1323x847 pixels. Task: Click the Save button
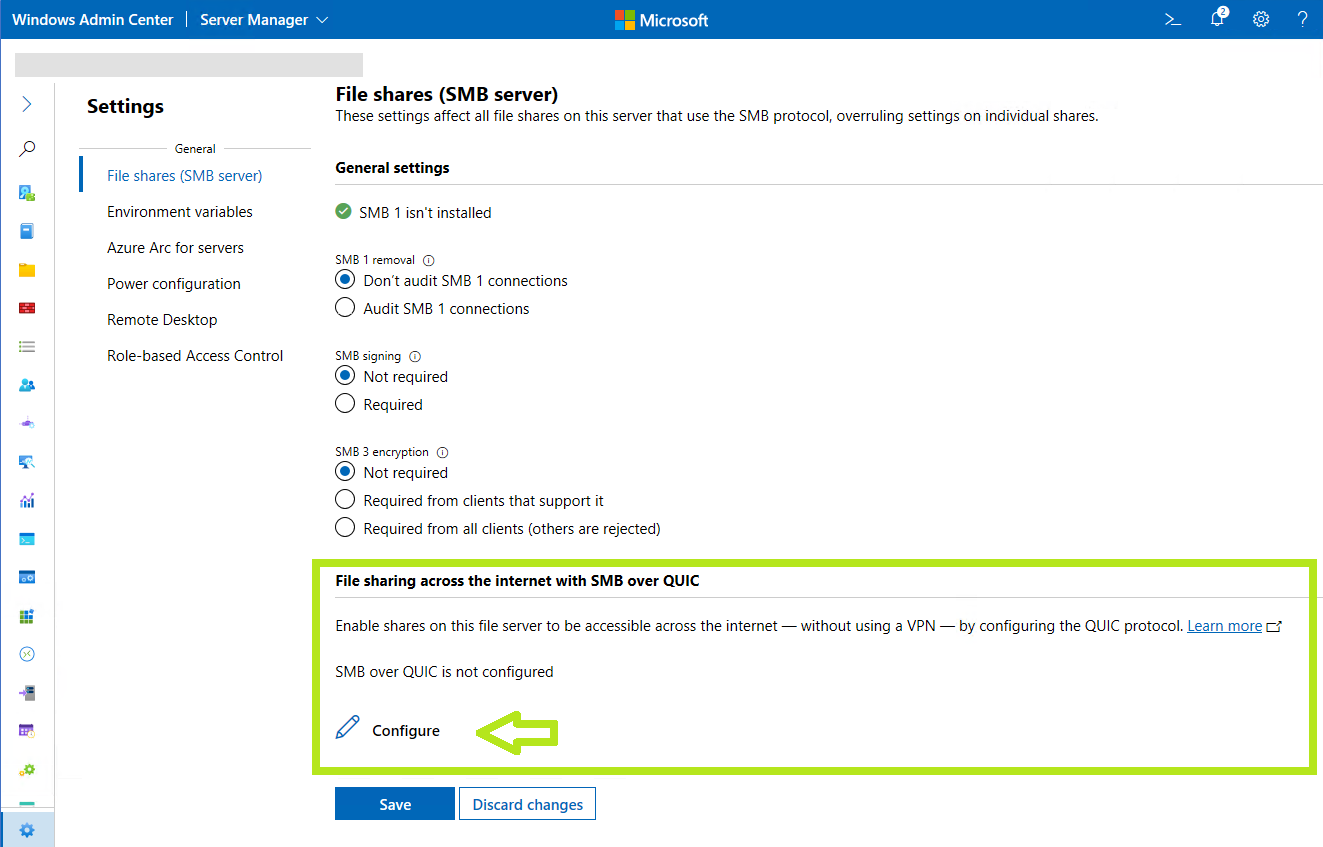tap(395, 804)
